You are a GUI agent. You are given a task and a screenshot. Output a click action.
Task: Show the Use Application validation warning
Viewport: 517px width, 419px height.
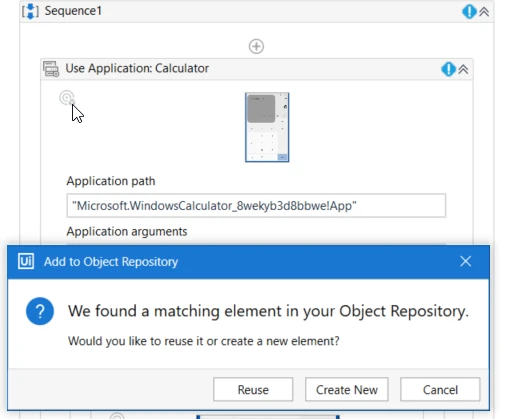click(x=448, y=69)
